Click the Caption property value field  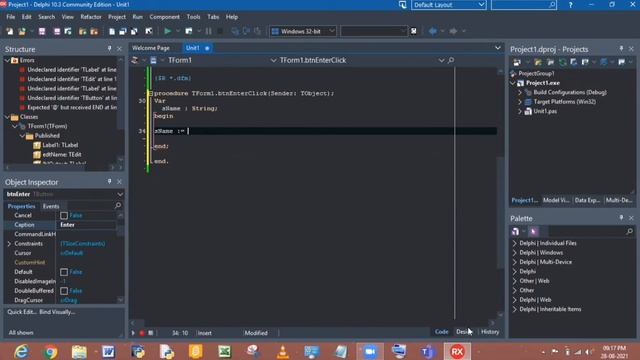[x=87, y=225]
